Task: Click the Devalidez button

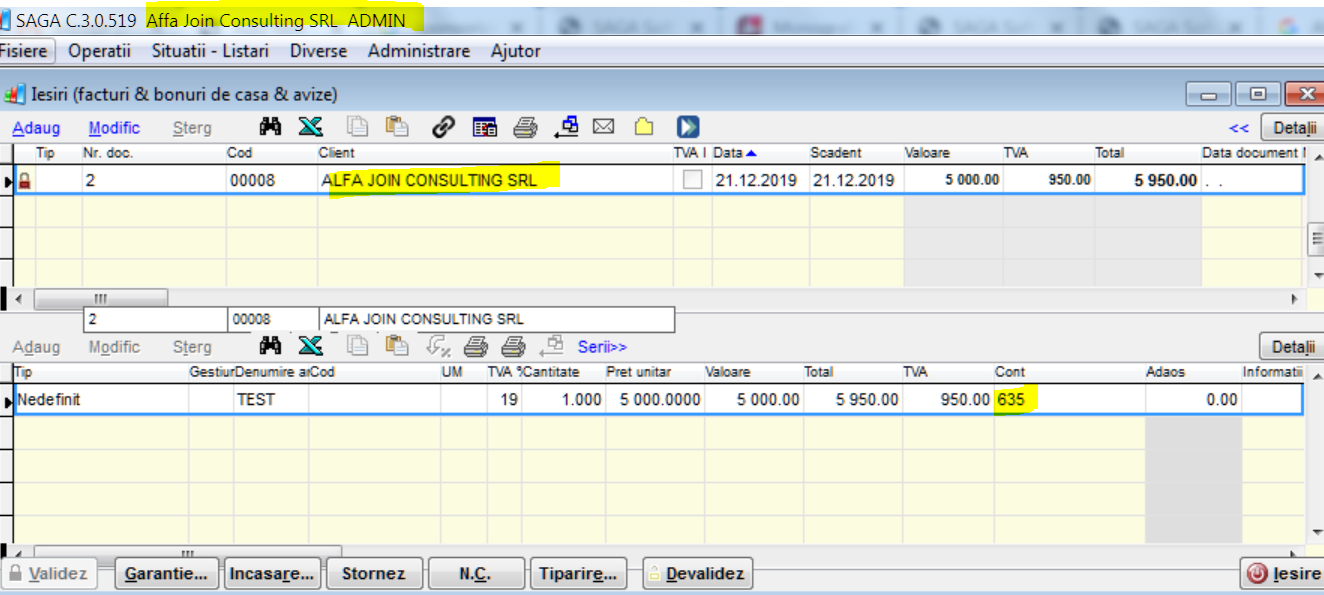Action: pos(696,574)
